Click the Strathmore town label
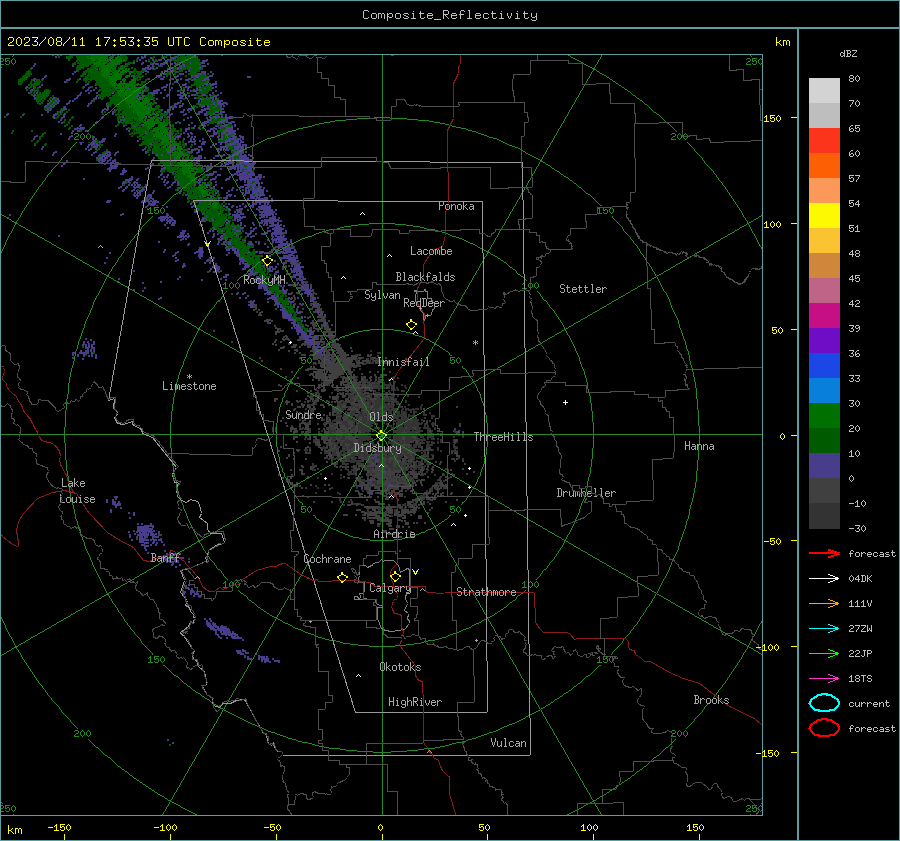This screenshot has width=900, height=841. coord(486,592)
